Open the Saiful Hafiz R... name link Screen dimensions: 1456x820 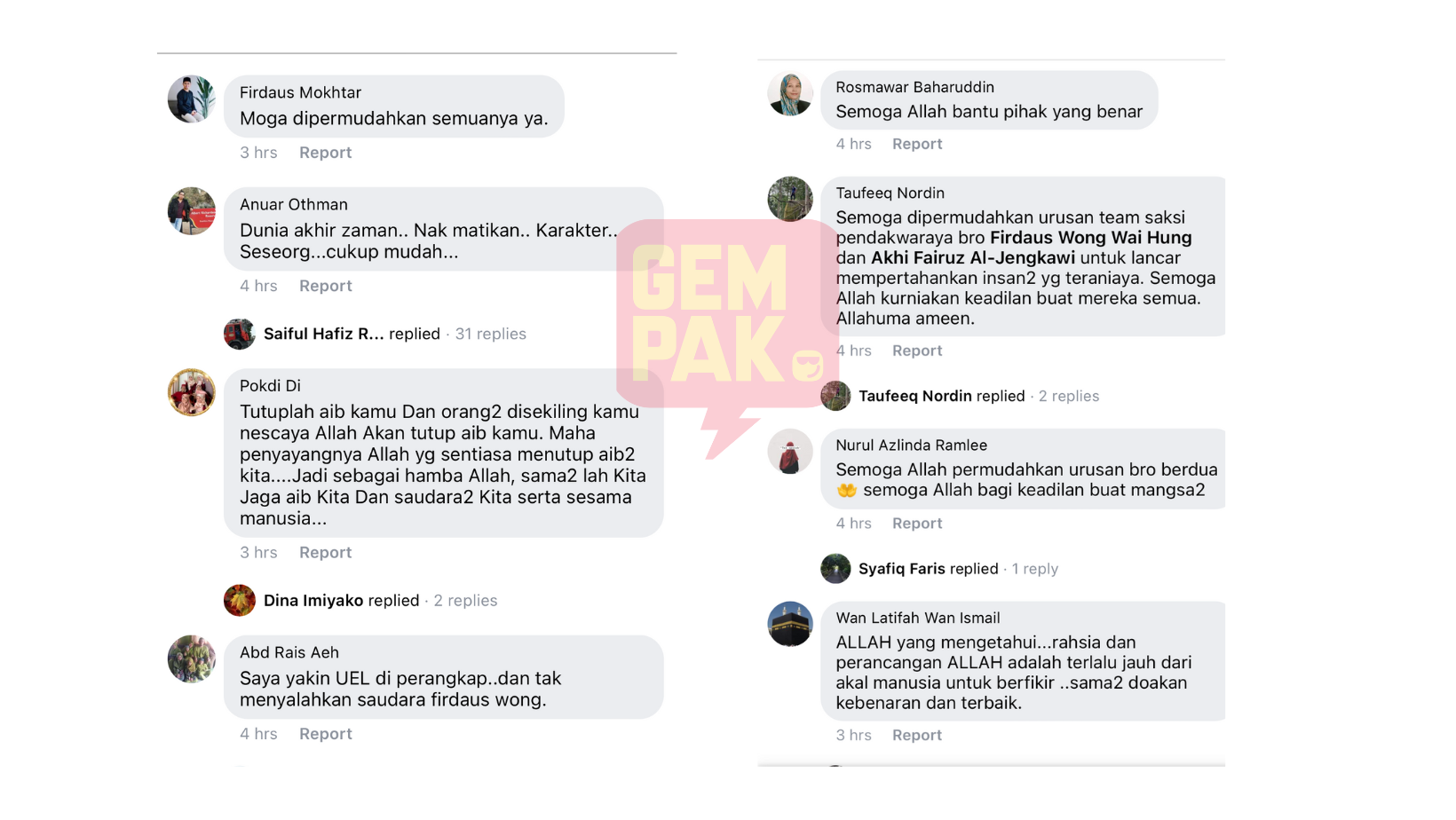pos(323,334)
